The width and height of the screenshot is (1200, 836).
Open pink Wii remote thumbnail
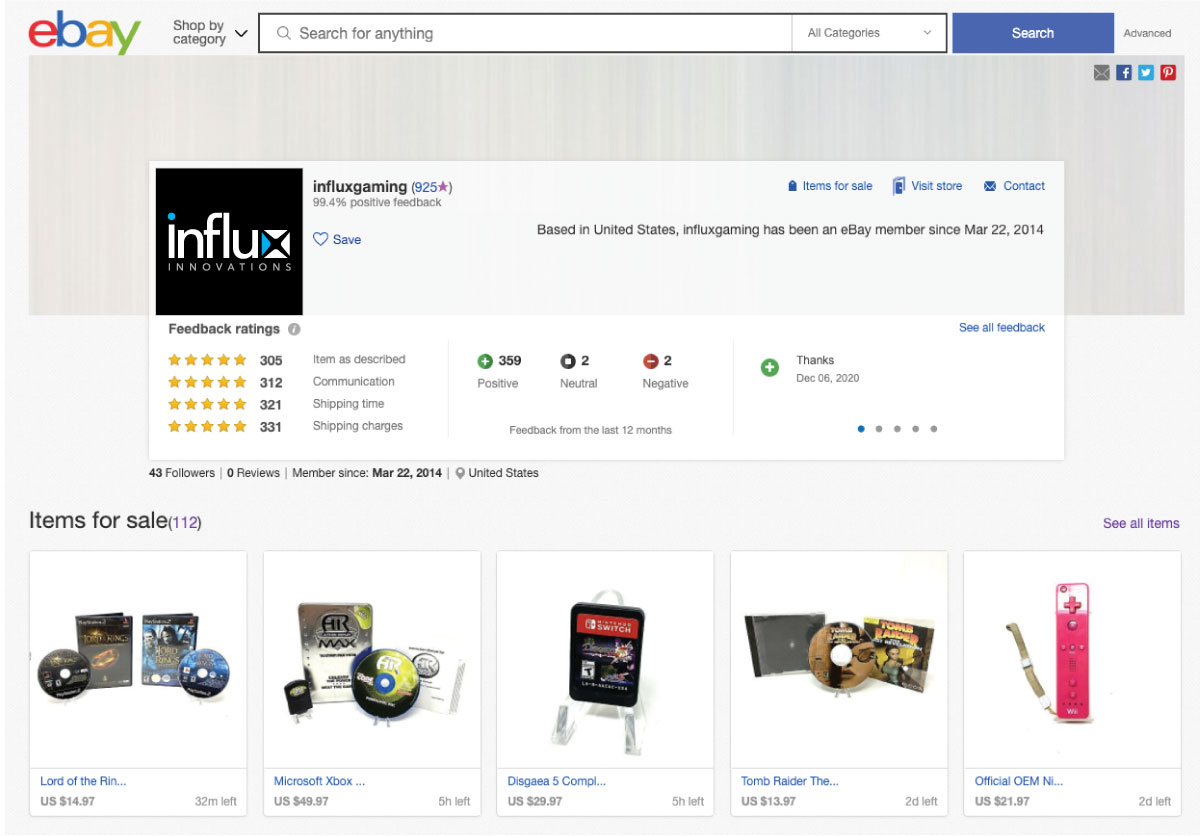(x=1072, y=659)
